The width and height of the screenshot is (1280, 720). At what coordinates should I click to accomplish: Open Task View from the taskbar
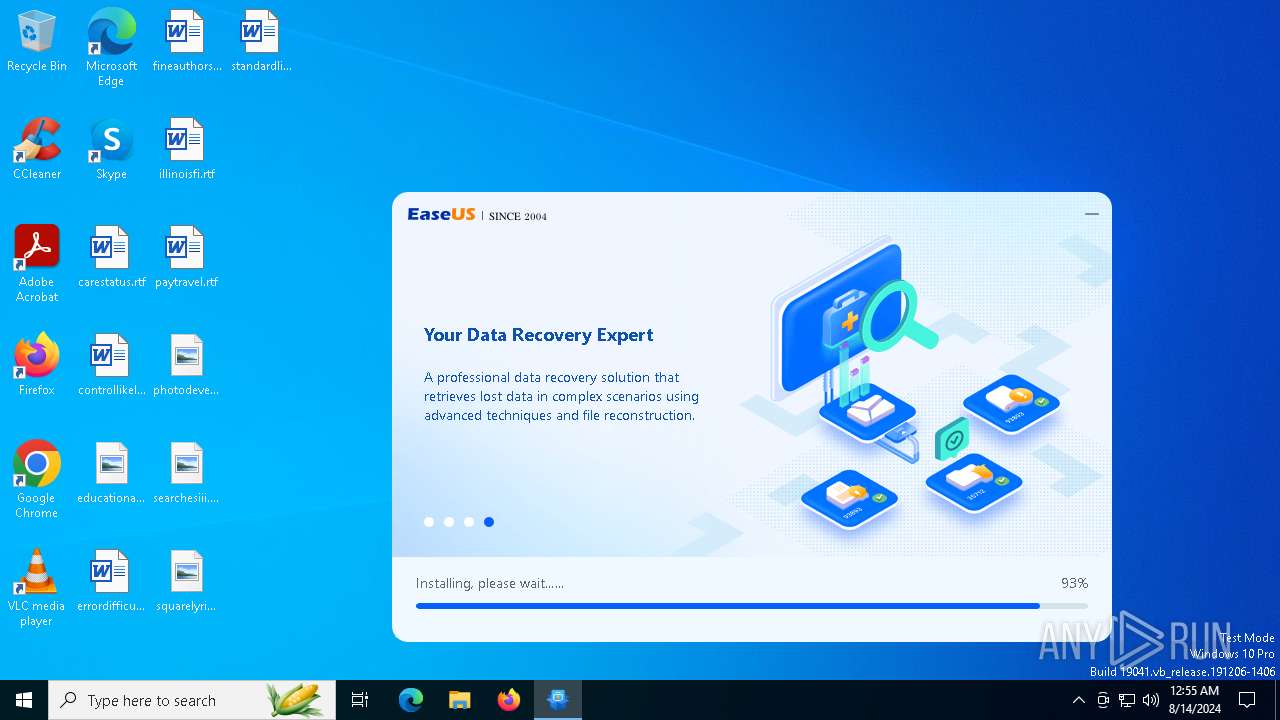360,700
